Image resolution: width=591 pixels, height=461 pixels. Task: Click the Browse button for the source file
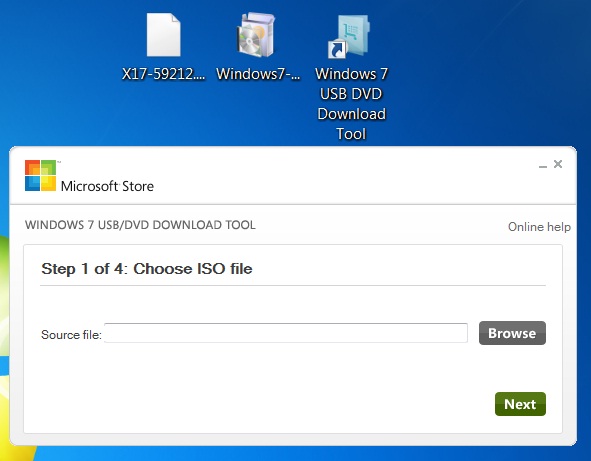tap(512, 333)
